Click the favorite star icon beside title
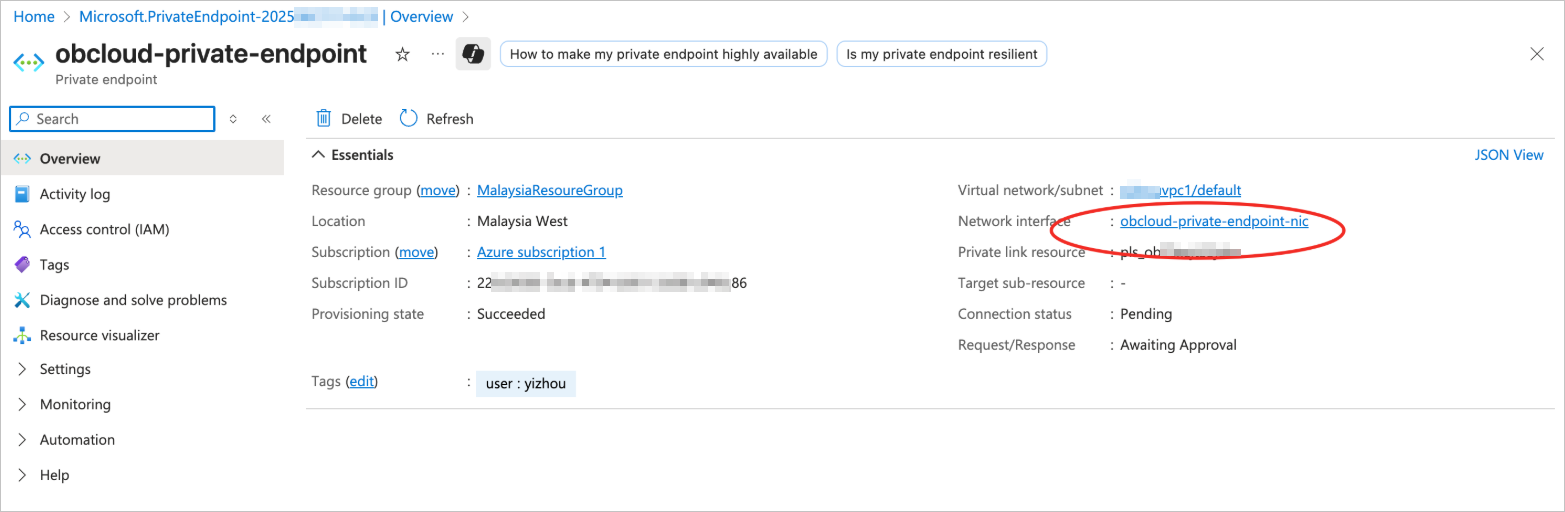 403,54
